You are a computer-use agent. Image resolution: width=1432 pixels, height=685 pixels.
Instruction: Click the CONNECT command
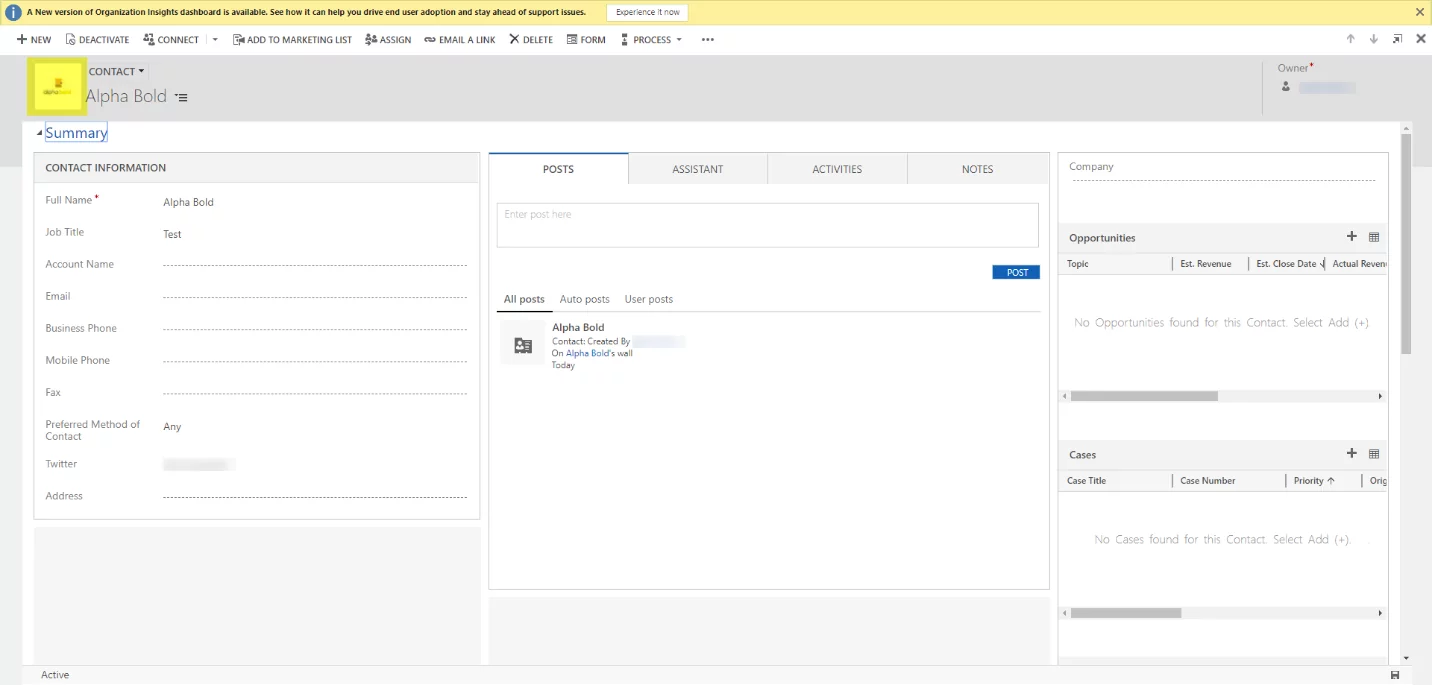click(171, 40)
